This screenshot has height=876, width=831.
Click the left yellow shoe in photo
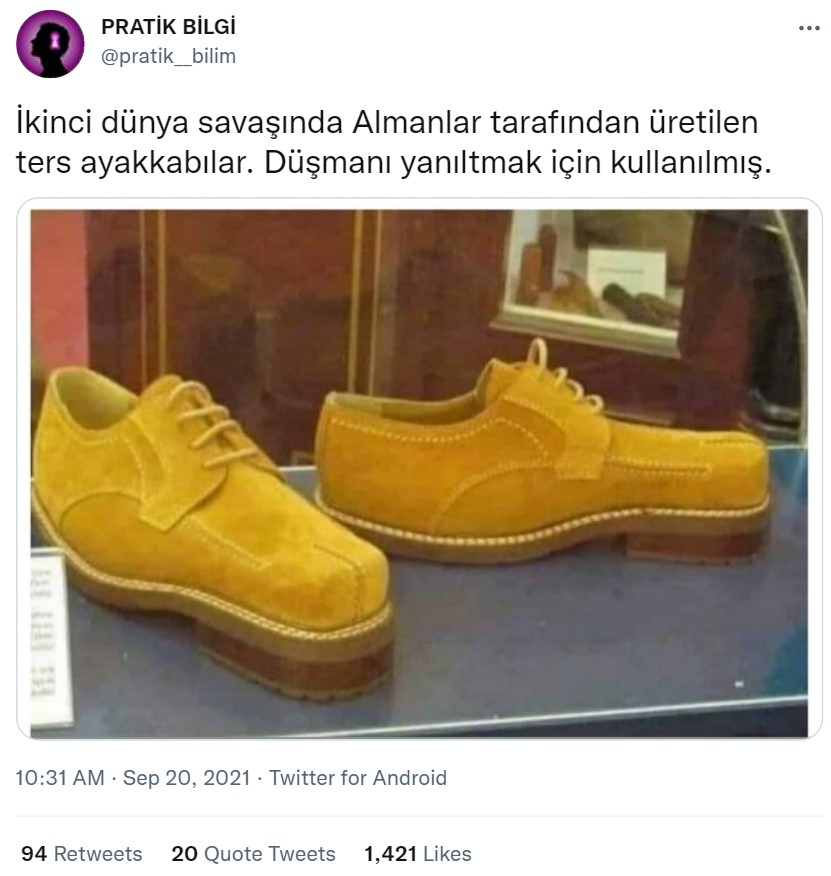[210, 531]
